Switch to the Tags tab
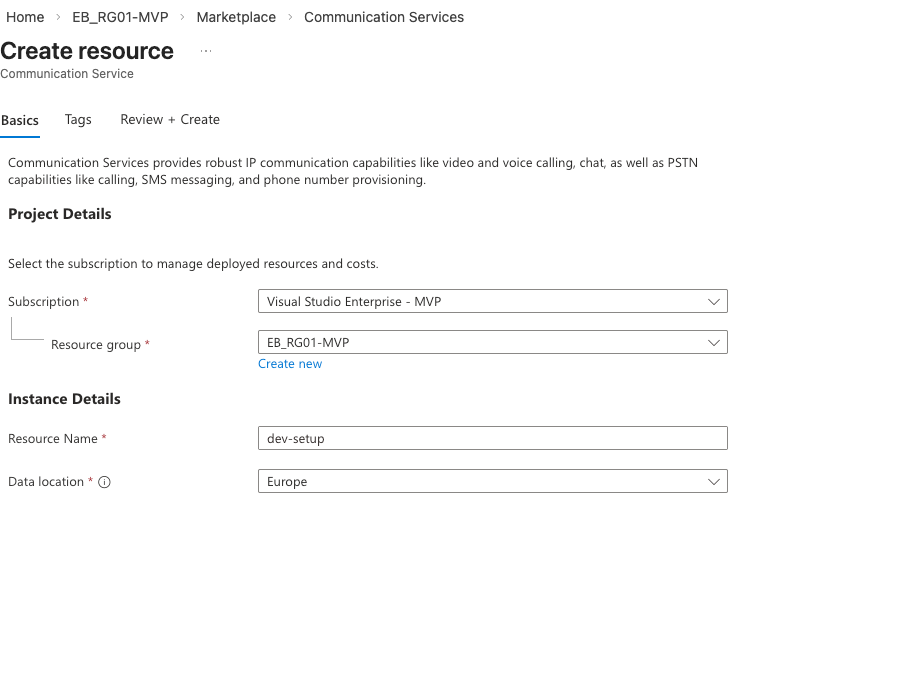The width and height of the screenshot is (900, 696). [78, 119]
